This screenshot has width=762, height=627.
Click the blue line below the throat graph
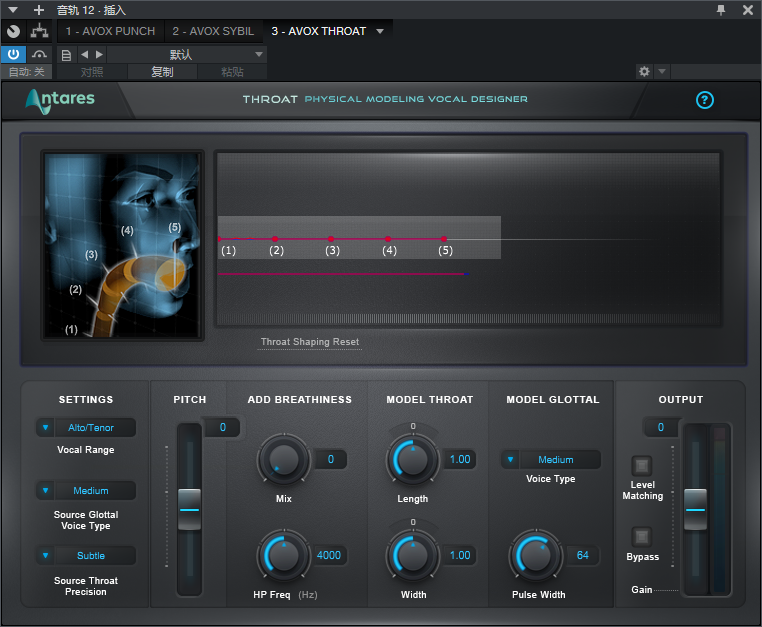tap(343, 274)
